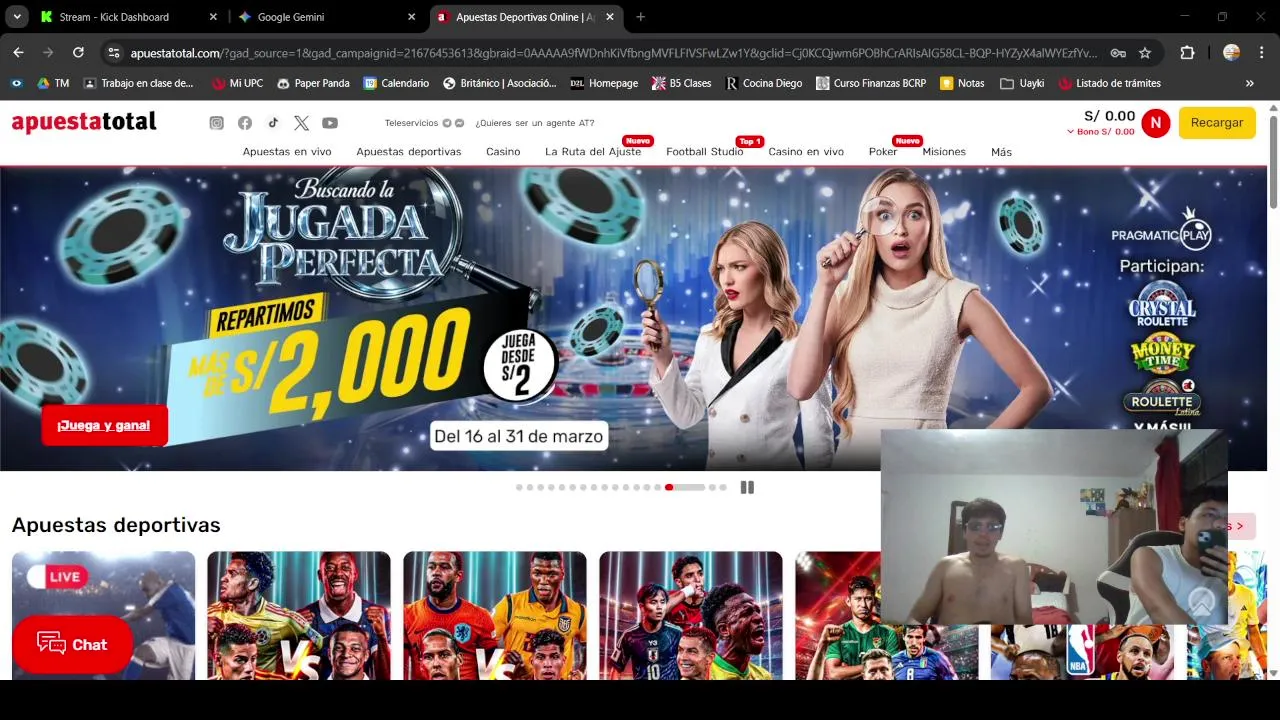Click browser back arrow
Viewport: 1280px width, 720px height.
coord(18,53)
